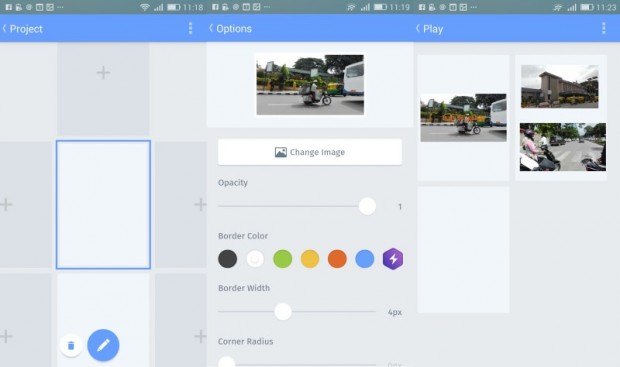620x367 pixels.
Task: Open the building photo thumbnail in Play
Action: [x=560, y=87]
